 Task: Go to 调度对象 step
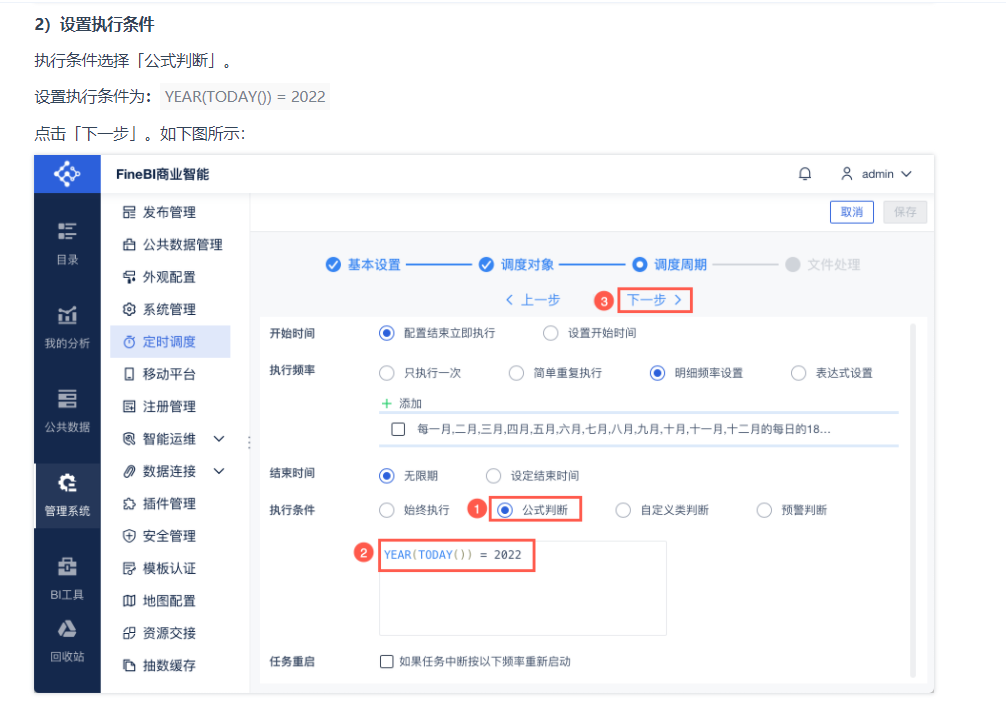516,264
